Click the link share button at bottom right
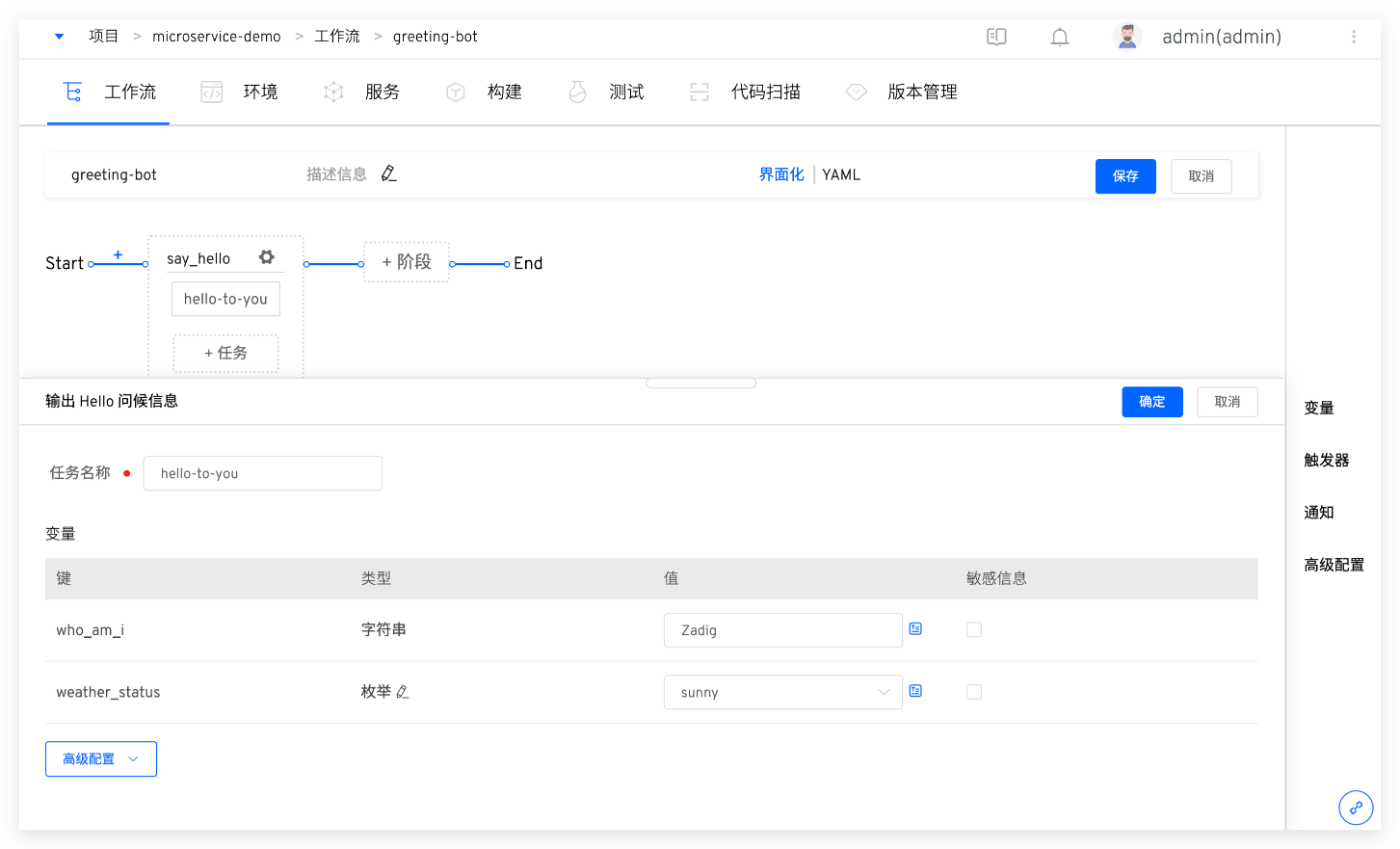This screenshot has width=1400, height=849. [1356, 808]
